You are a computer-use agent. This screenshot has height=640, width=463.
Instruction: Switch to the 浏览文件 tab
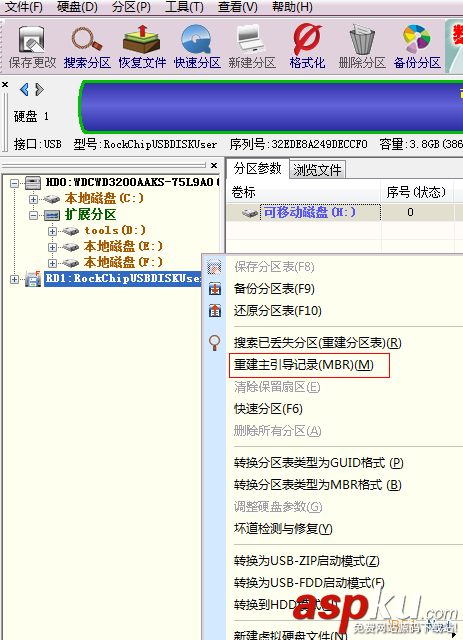tap(317, 169)
